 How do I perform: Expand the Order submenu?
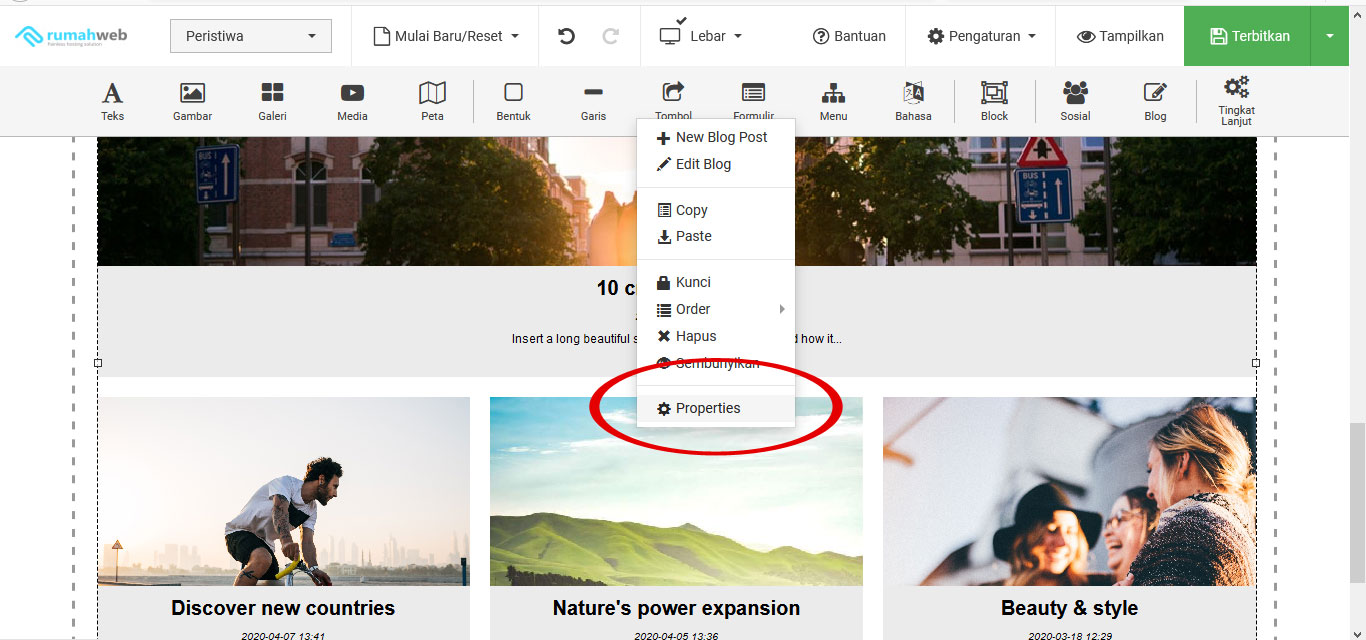click(x=716, y=309)
